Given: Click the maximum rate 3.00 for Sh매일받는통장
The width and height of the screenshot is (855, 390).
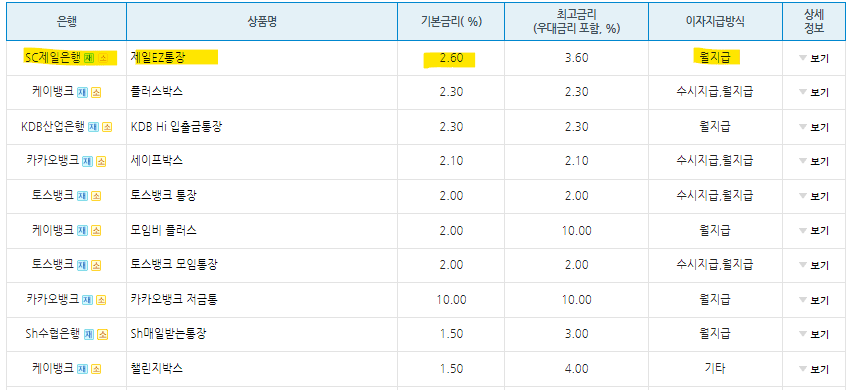Looking at the screenshot, I should 576,335.
